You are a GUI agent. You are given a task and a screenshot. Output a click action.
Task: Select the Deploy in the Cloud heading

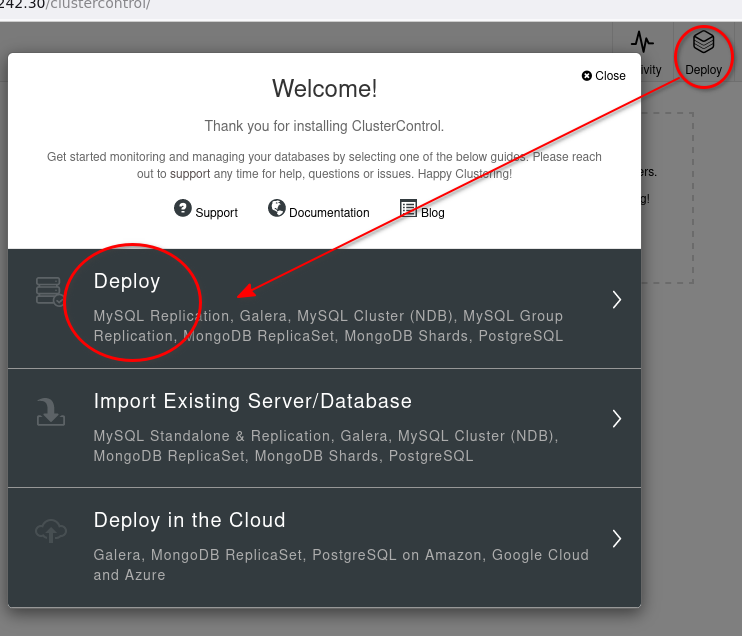[189, 520]
